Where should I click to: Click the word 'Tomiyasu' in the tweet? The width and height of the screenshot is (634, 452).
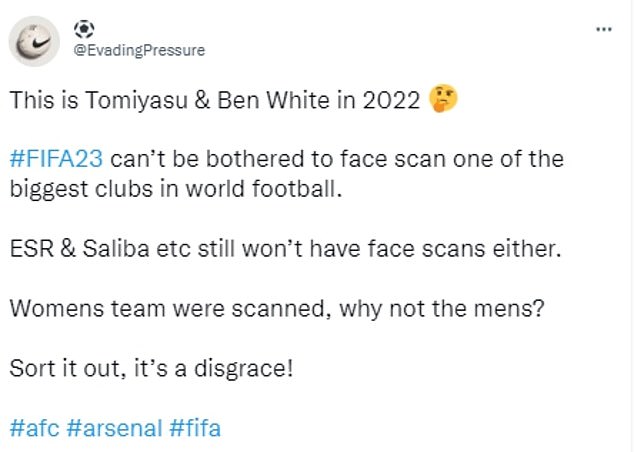coord(136,100)
